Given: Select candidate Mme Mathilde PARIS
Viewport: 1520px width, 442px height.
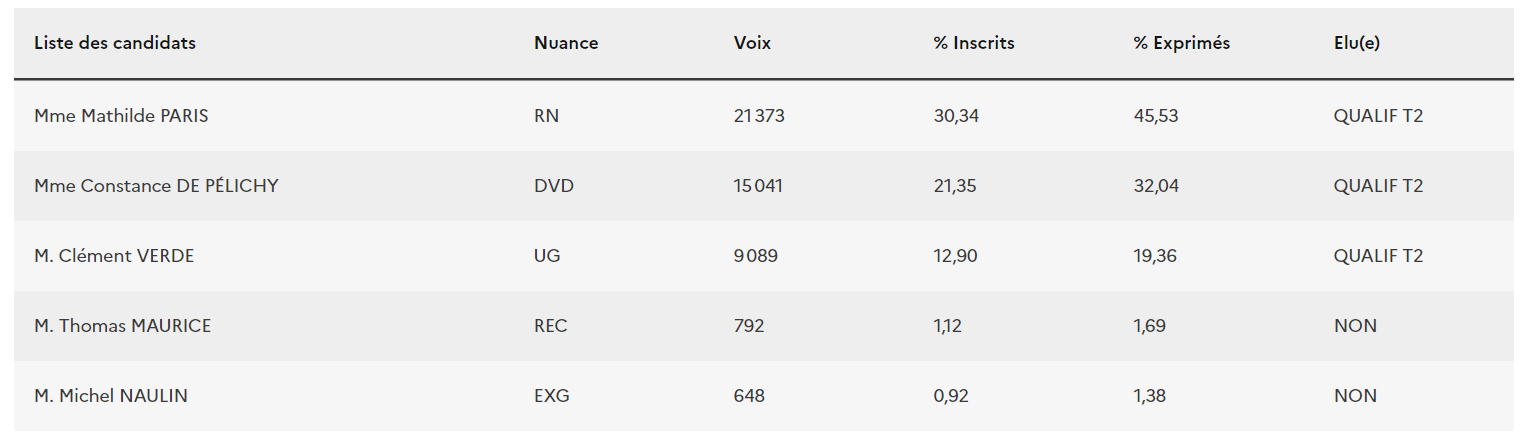Looking at the screenshot, I should [x=121, y=116].
